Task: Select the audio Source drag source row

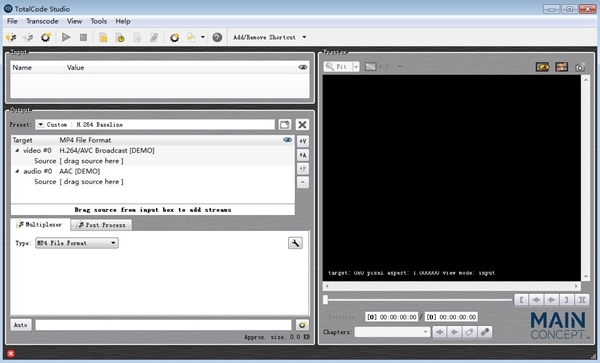Action: (x=153, y=182)
